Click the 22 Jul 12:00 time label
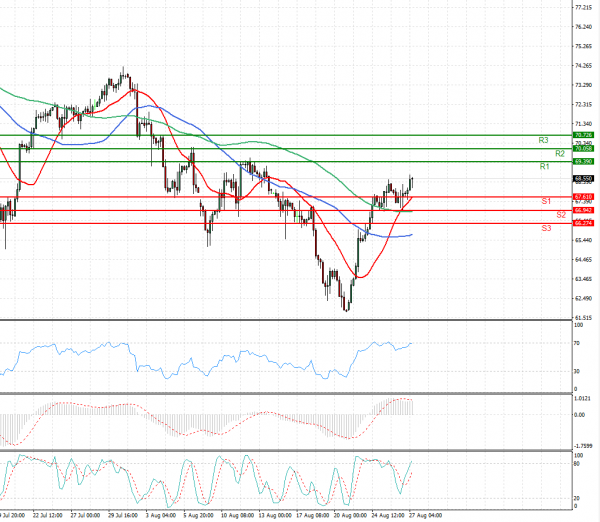This screenshot has width=600, height=522. coord(47,516)
